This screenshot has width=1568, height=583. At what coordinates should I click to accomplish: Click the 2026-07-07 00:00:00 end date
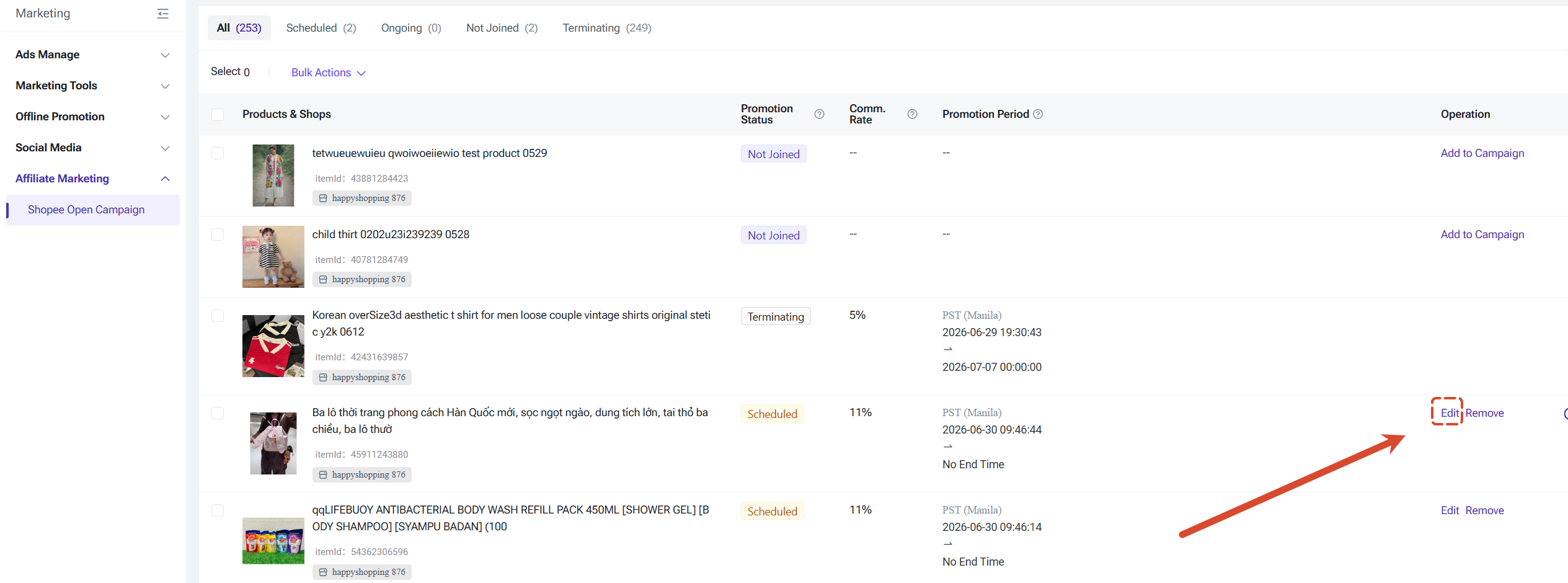point(992,367)
